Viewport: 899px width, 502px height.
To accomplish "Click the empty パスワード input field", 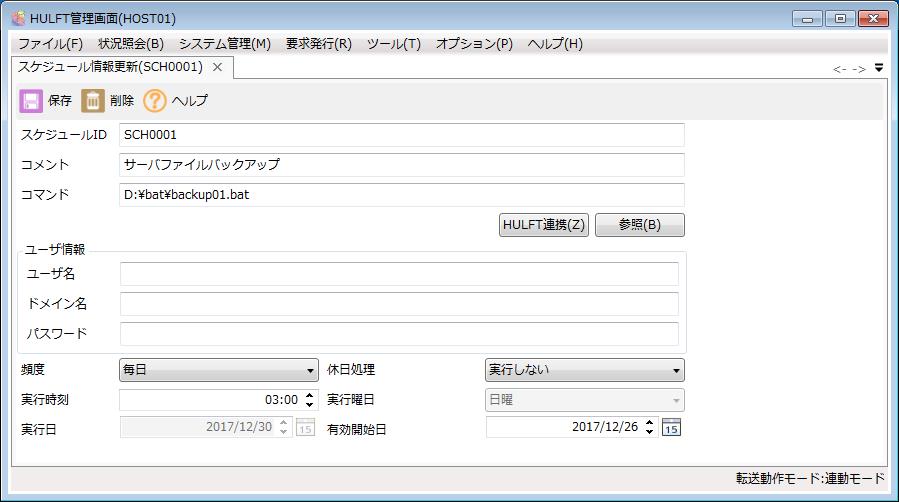I will click(x=400, y=334).
